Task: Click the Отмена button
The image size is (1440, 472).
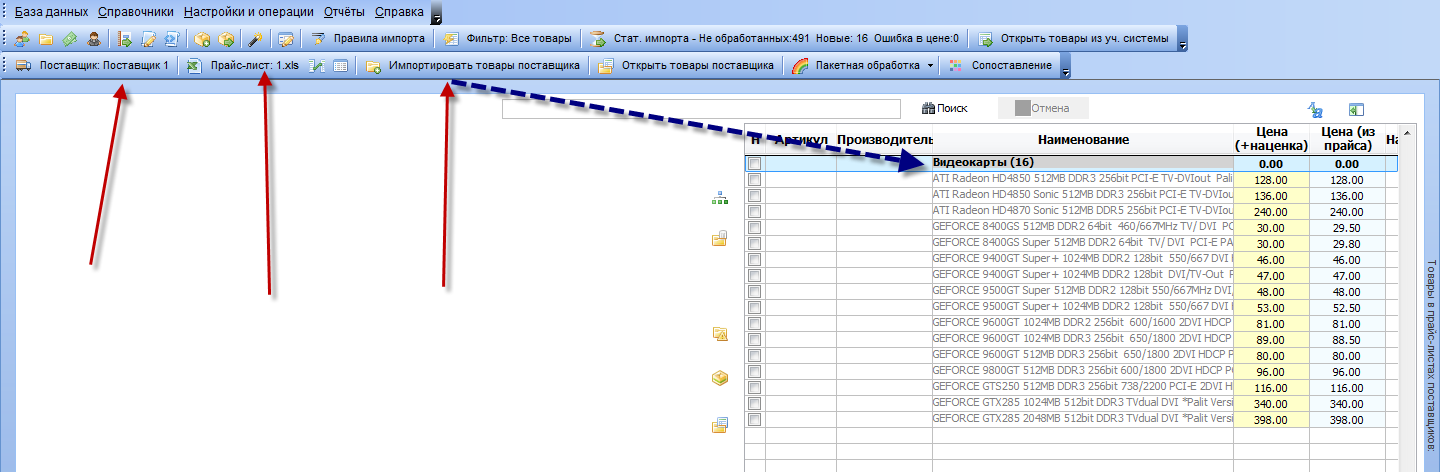Action: click(1043, 108)
